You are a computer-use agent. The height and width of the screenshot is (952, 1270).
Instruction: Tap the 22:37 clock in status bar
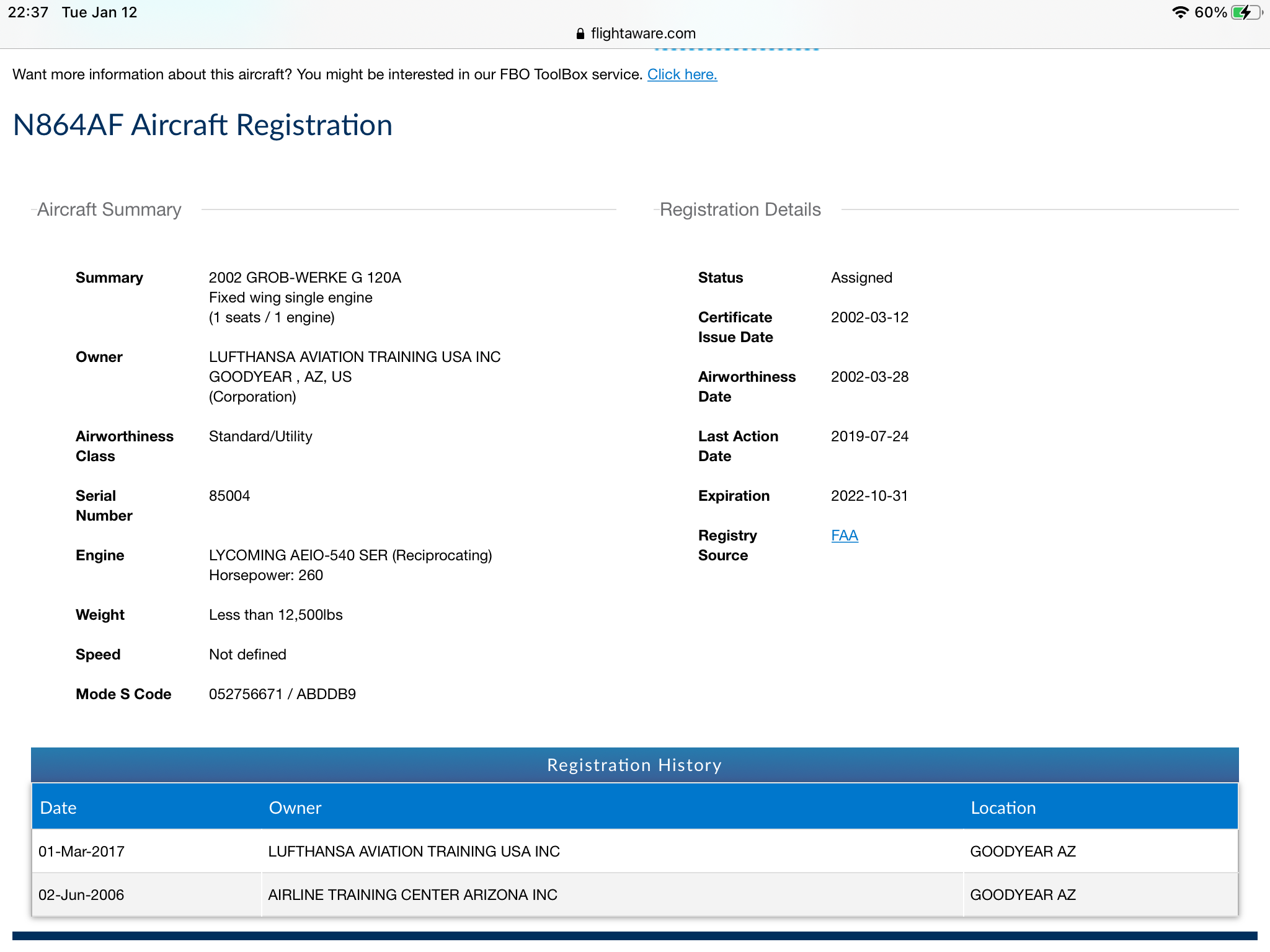[x=28, y=12]
